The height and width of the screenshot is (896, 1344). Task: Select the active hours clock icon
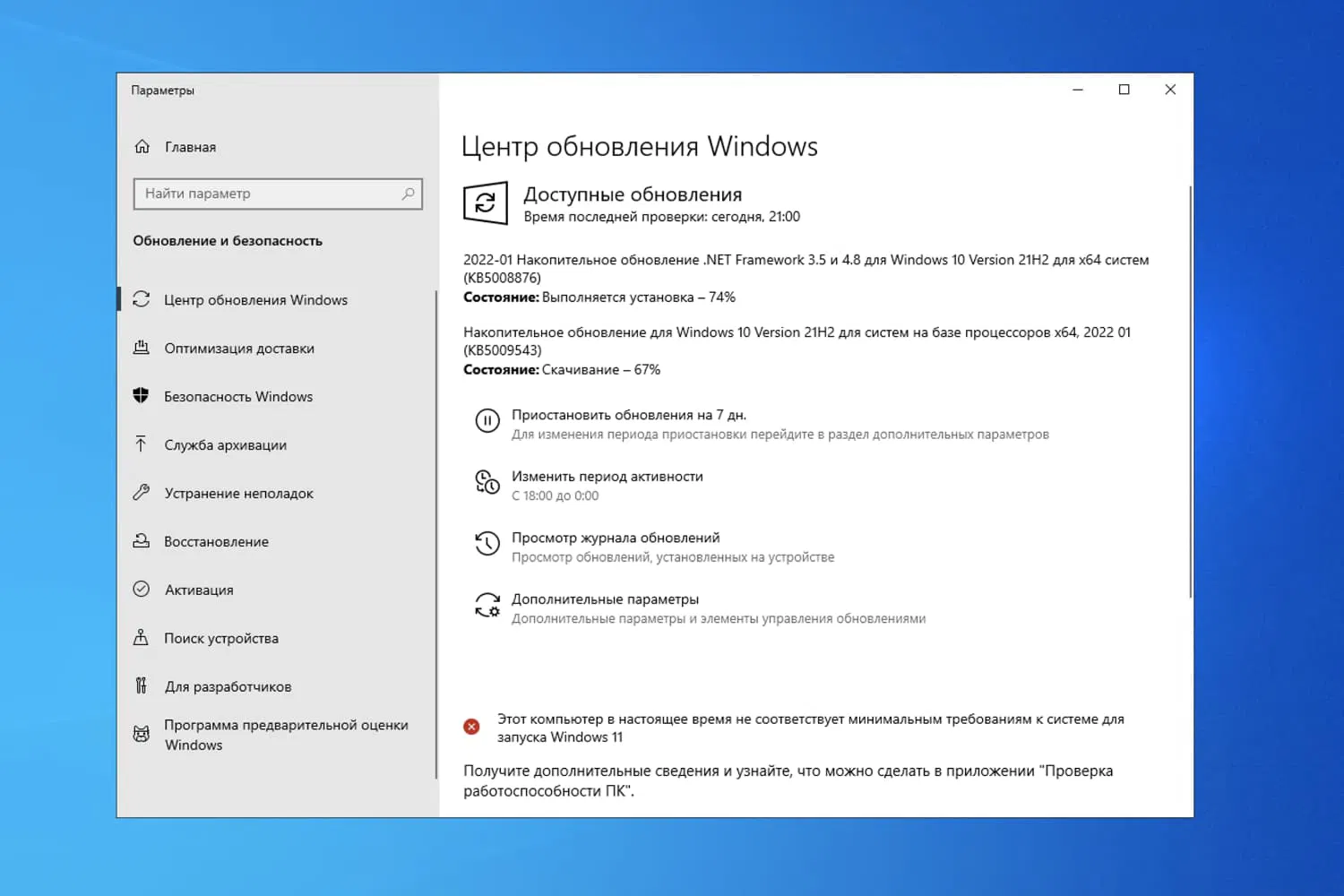click(x=487, y=483)
